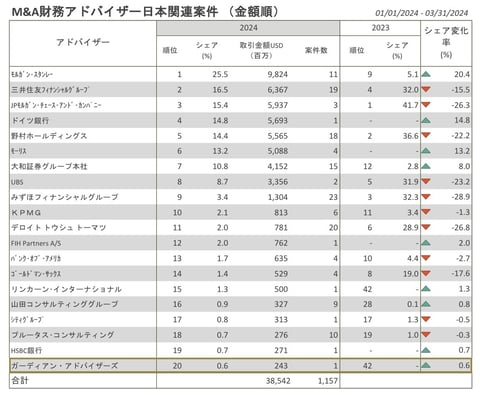This screenshot has height=395, width=480.
Task: Click the green up arrow in FIH Partners A/S row
Action: pyautogui.click(x=426, y=243)
